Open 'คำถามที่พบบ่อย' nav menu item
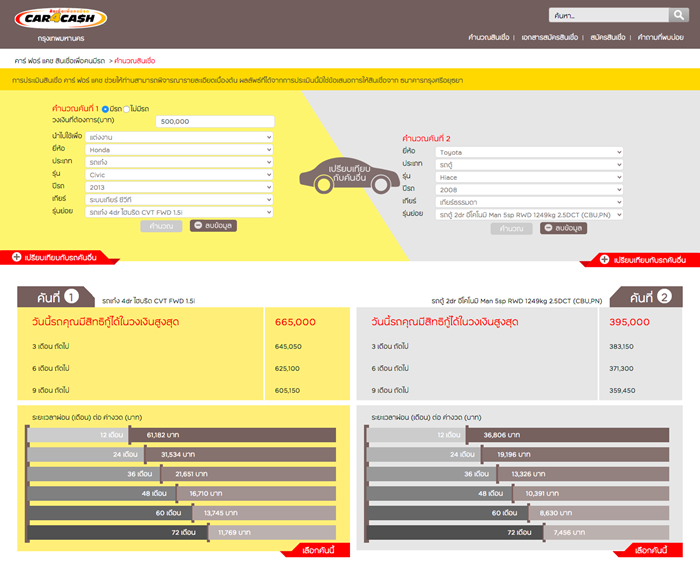Image resolution: width=700 pixels, height=565 pixels. click(x=660, y=37)
